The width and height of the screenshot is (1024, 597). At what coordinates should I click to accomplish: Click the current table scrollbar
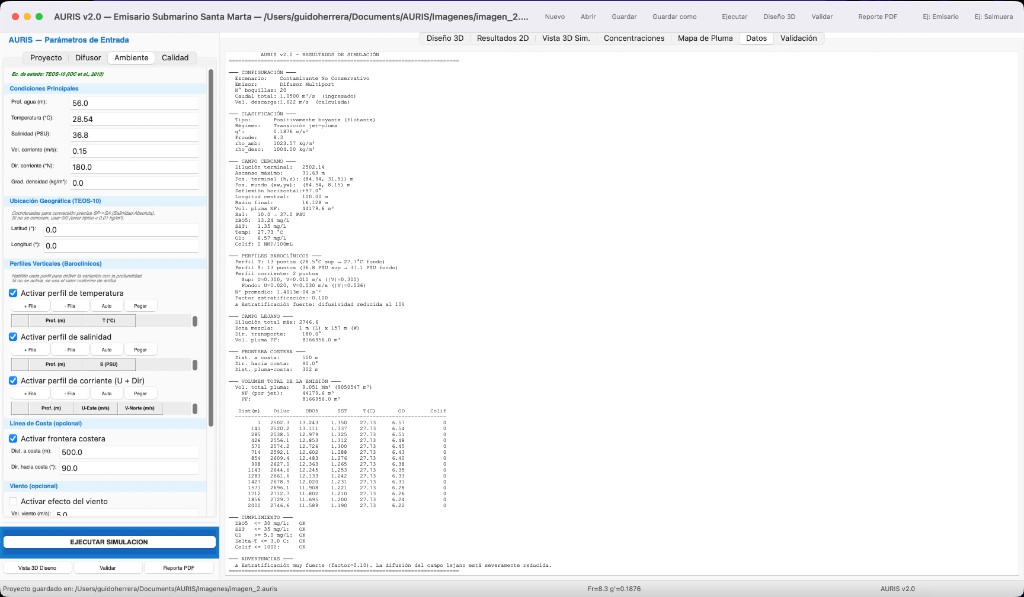195,408
